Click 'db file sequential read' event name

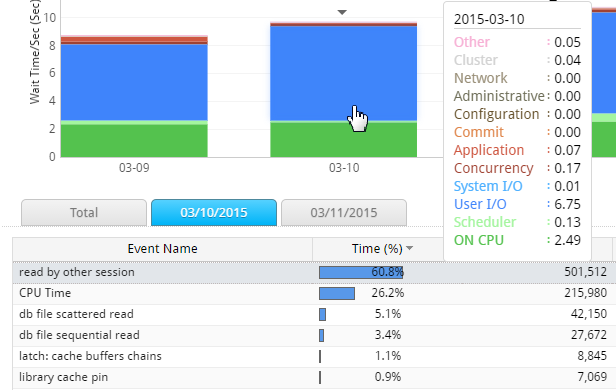coord(79,335)
